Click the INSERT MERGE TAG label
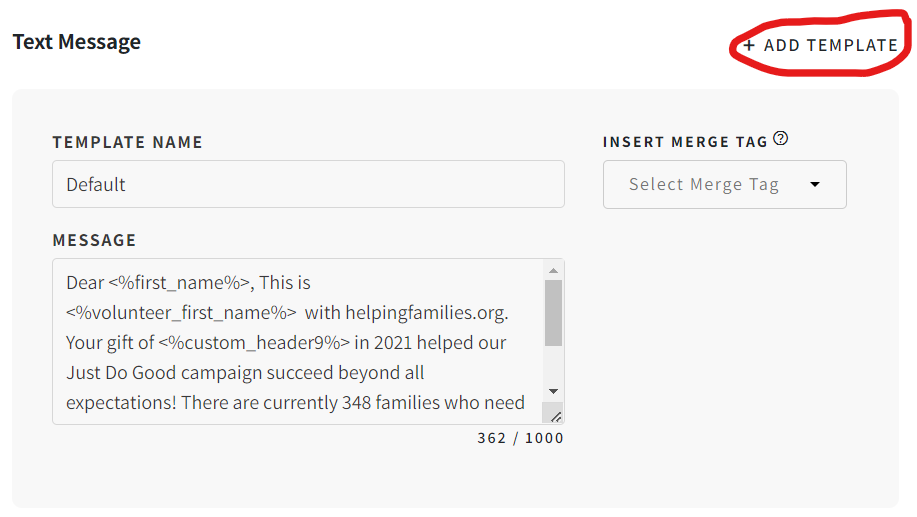917x517 pixels. click(685, 142)
